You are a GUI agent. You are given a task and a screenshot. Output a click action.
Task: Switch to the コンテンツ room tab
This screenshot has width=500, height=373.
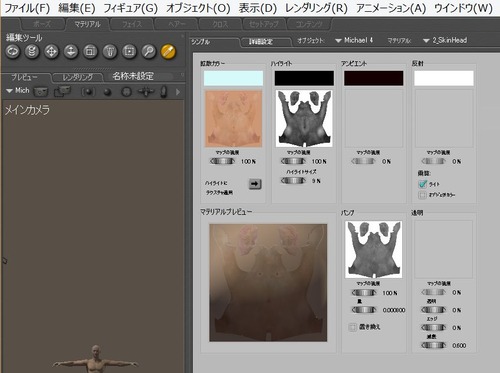(x=309, y=24)
